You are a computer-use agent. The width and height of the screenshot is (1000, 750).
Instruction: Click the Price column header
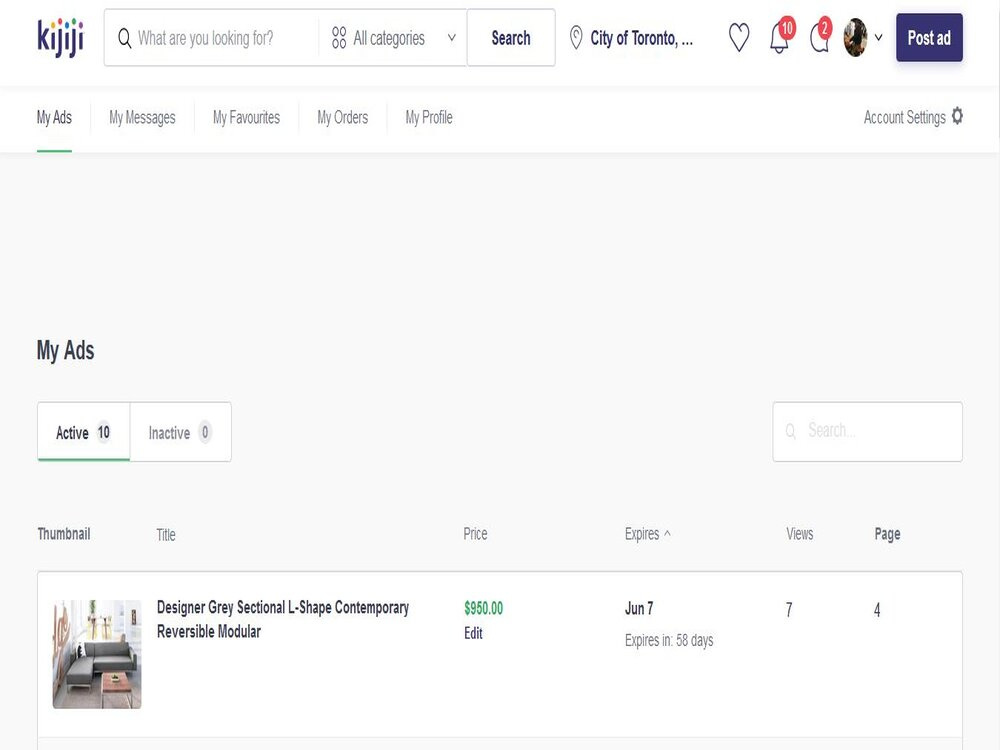(x=475, y=534)
